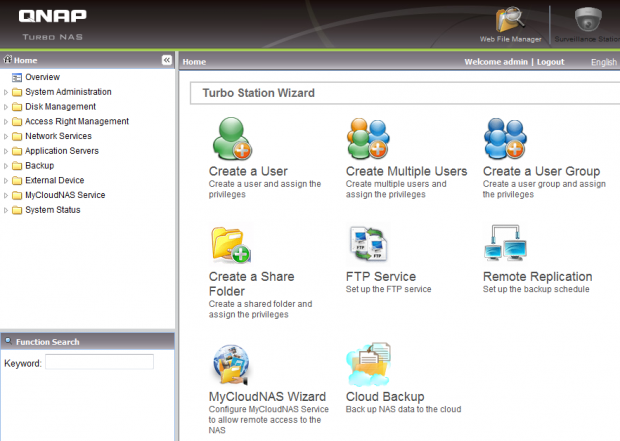Viewport: 620px width, 441px height.
Task: Expand the Access Right Management node
Action: click(x=6, y=121)
